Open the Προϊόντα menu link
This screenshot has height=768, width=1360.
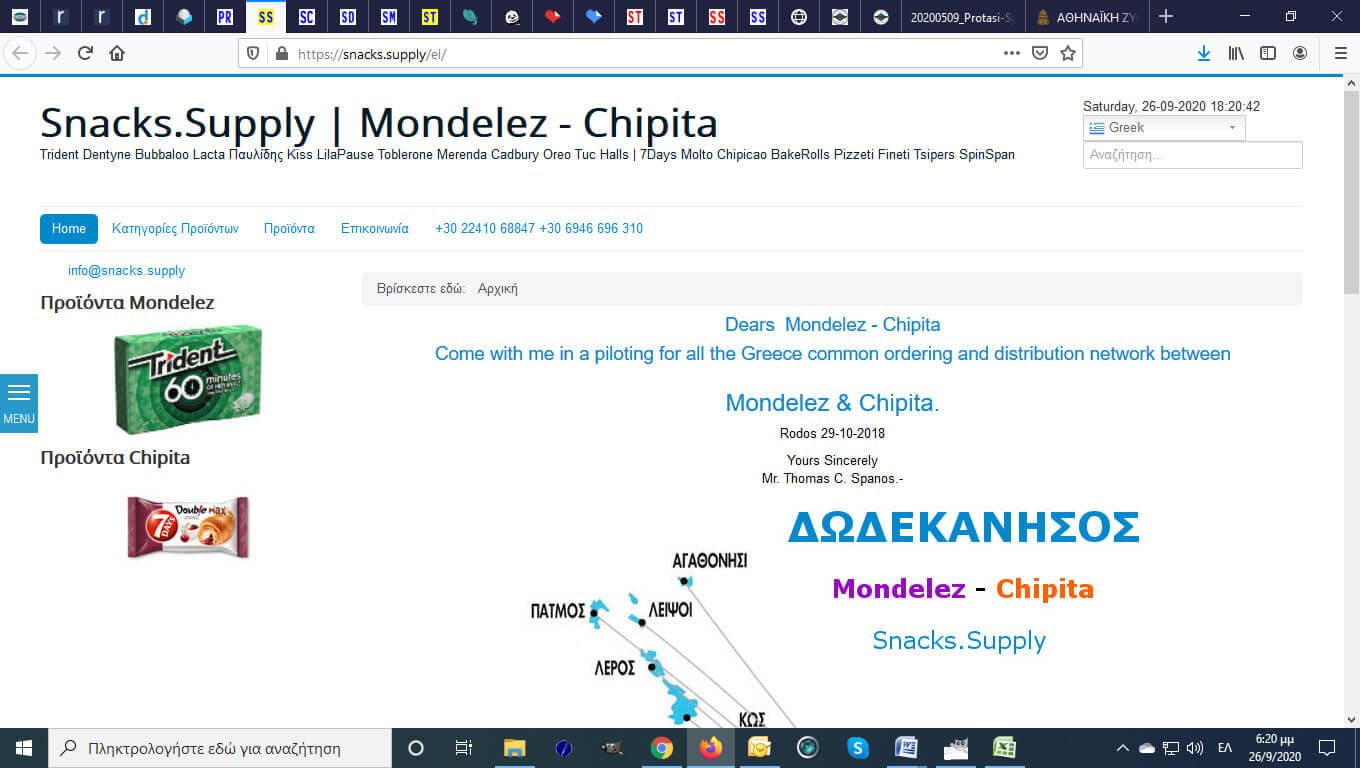pos(289,228)
